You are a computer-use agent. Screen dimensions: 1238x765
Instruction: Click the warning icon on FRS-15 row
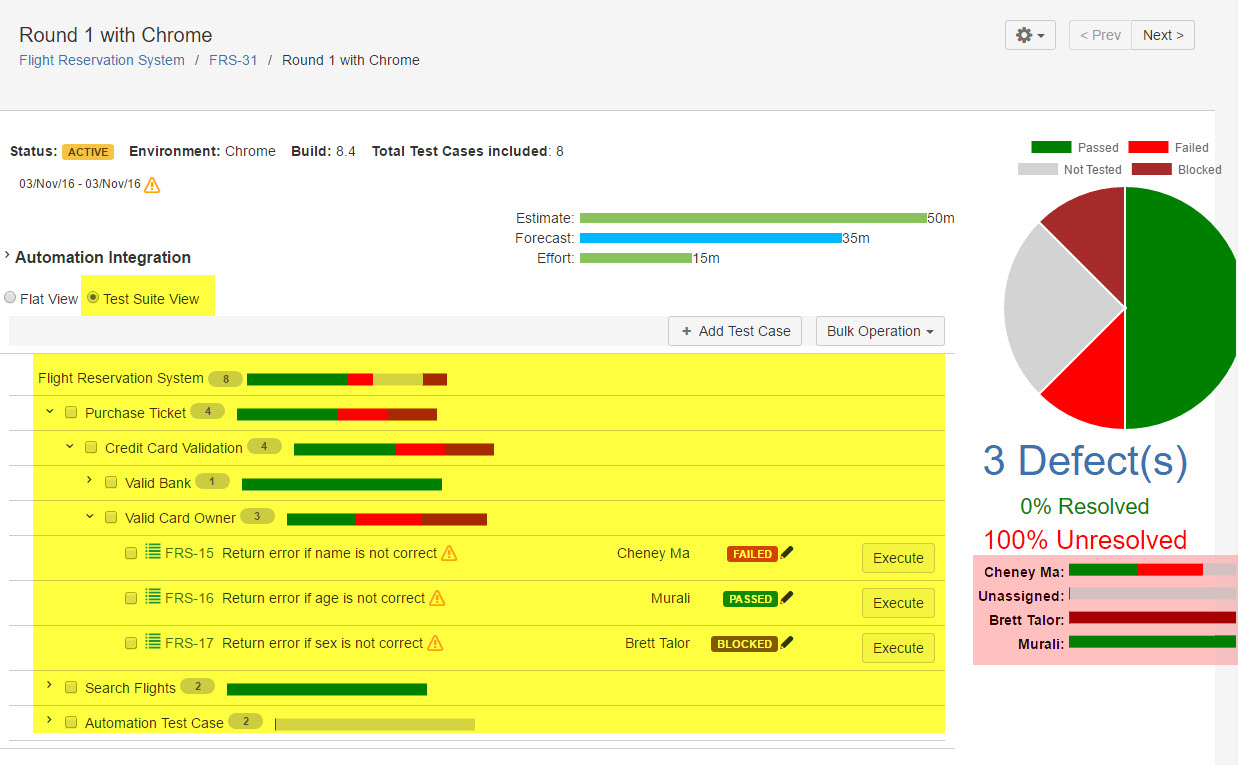coord(449,553)
